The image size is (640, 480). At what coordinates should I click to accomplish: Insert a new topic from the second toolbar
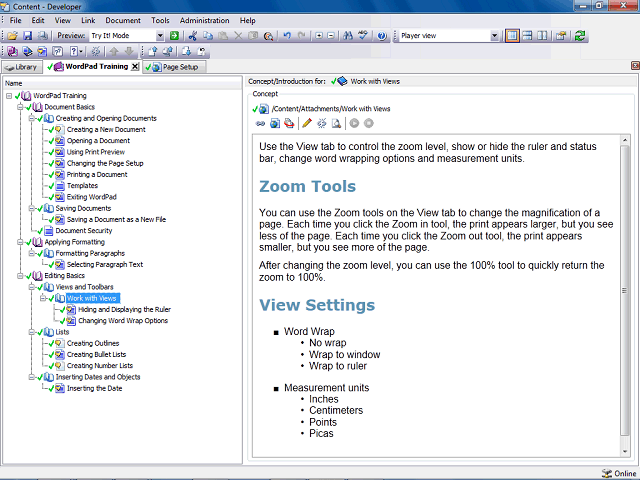(42, 51)
